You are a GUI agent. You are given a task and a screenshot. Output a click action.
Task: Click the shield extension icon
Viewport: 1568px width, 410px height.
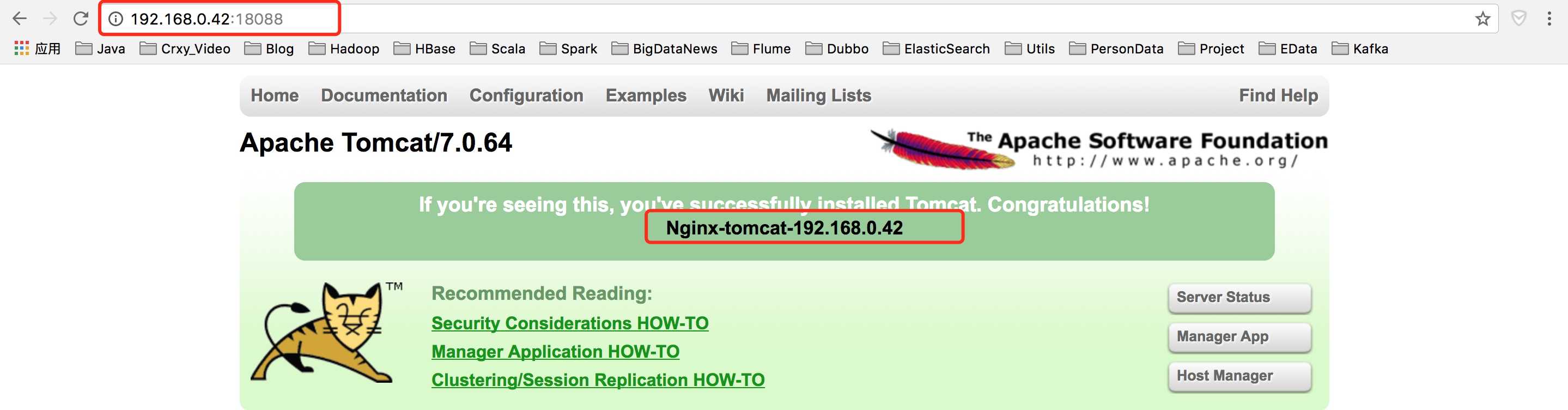pos(1520,19)
